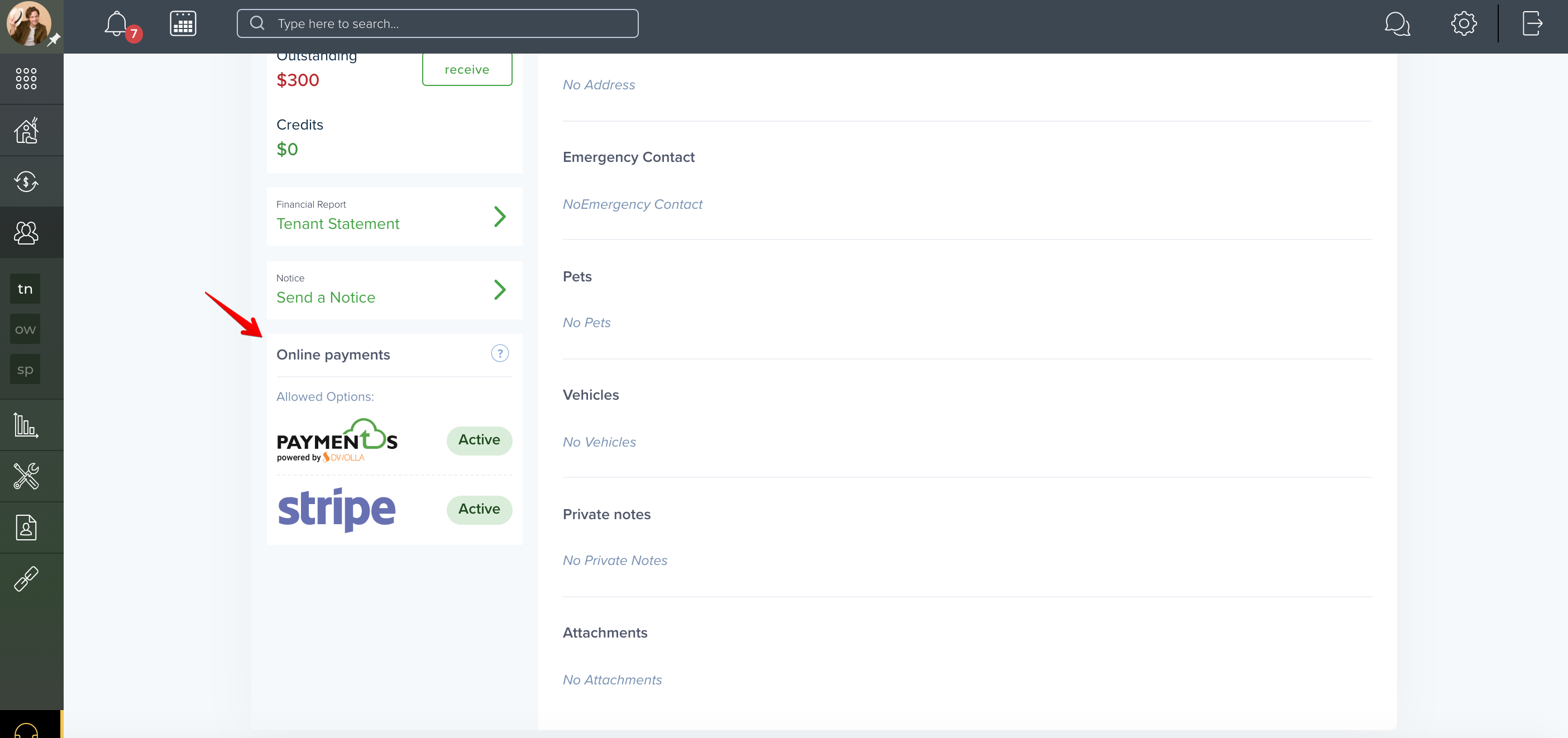Click the user profile avatar
The width and height of the screenshot is (1568, 738).
28,25
